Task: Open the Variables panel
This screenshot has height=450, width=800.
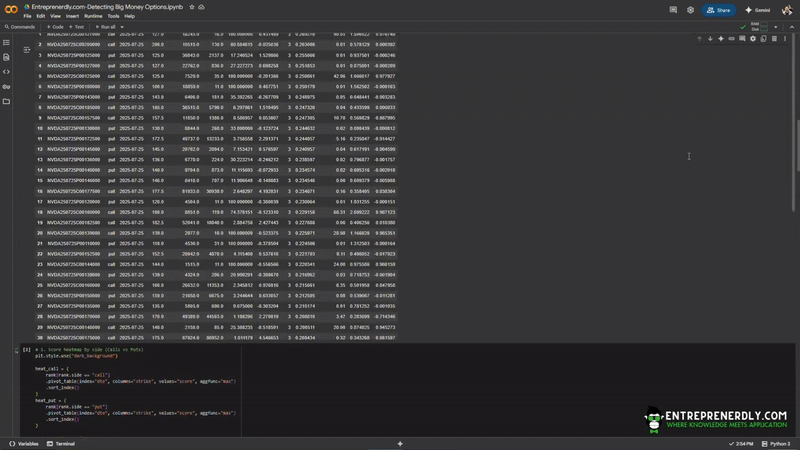Action: [x=24, y=444]
